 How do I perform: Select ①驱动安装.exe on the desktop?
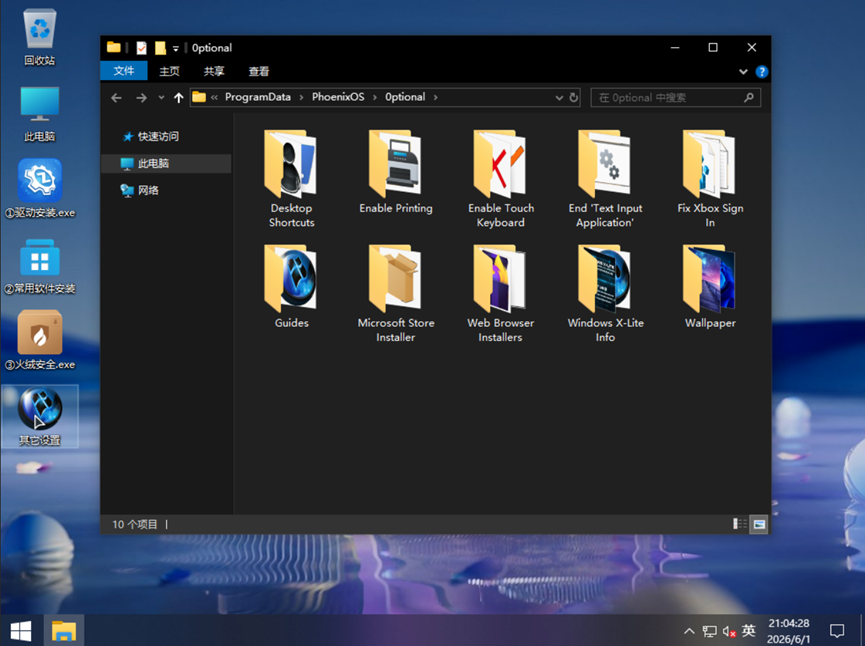[x=40, y=189]
